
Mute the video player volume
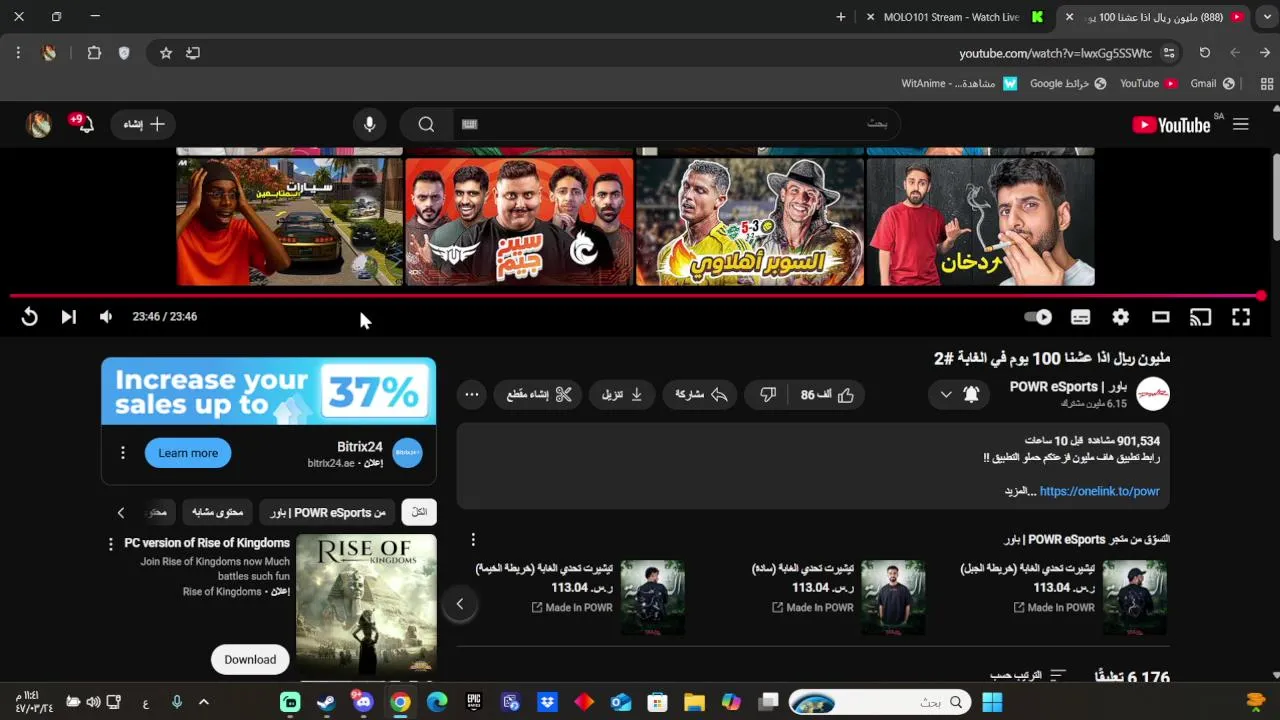(106, 317)
